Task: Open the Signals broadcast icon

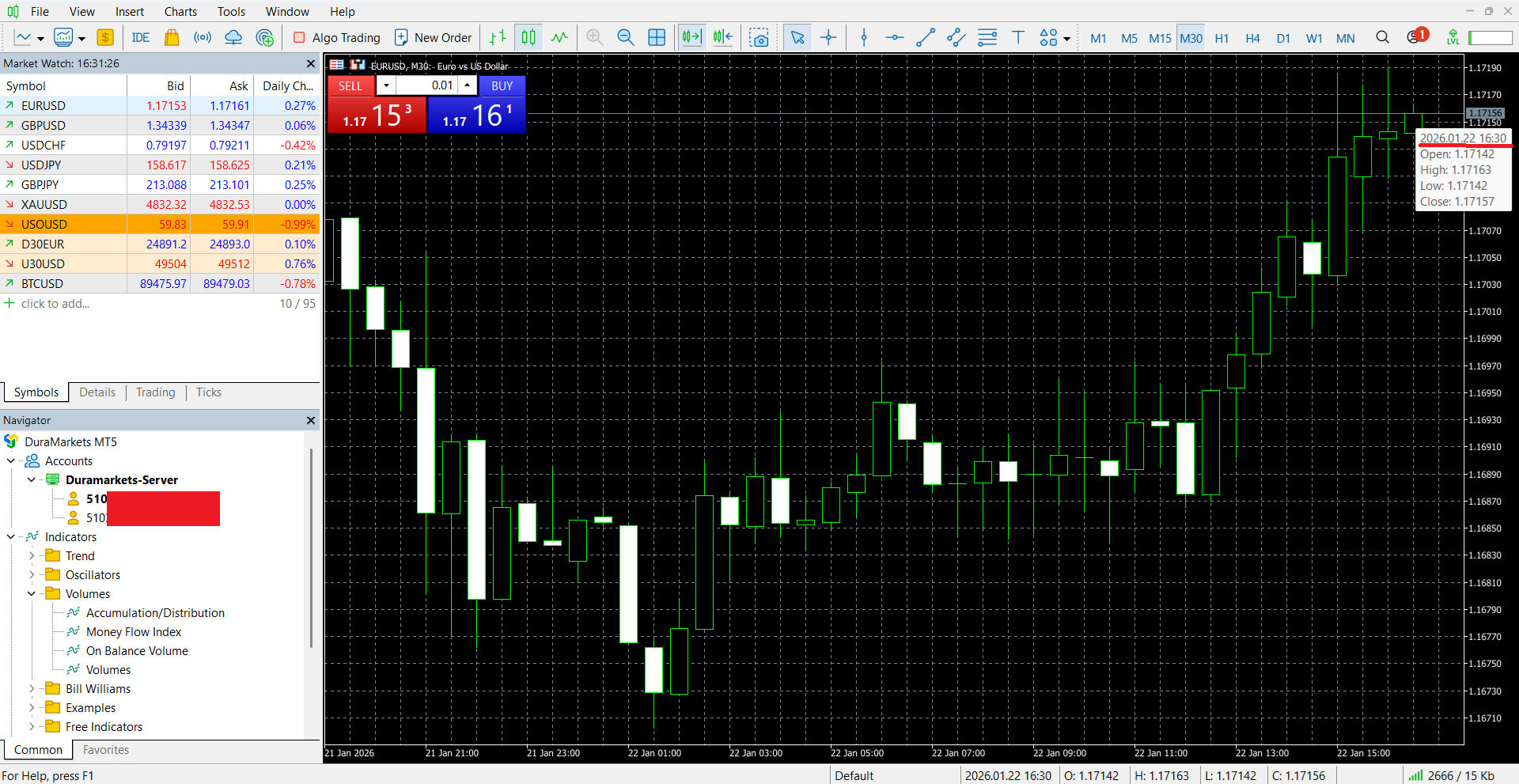Action: coord(203,37)
